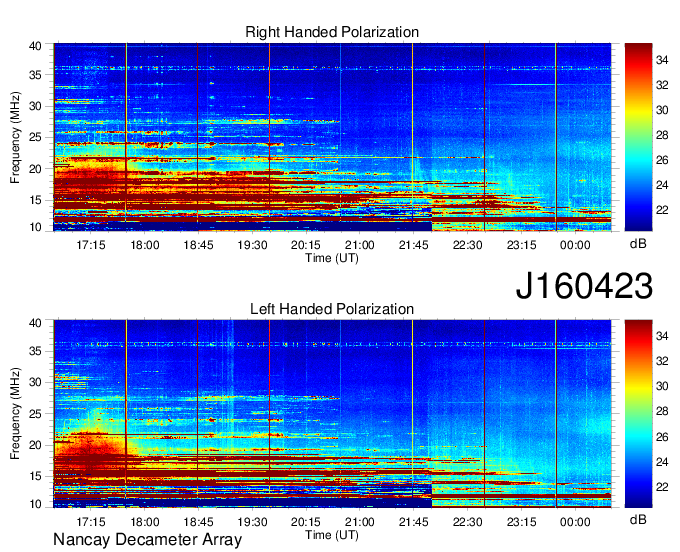
Task: Click the 20:15 tick label under the top plot
Action: [x=306, y=245]
